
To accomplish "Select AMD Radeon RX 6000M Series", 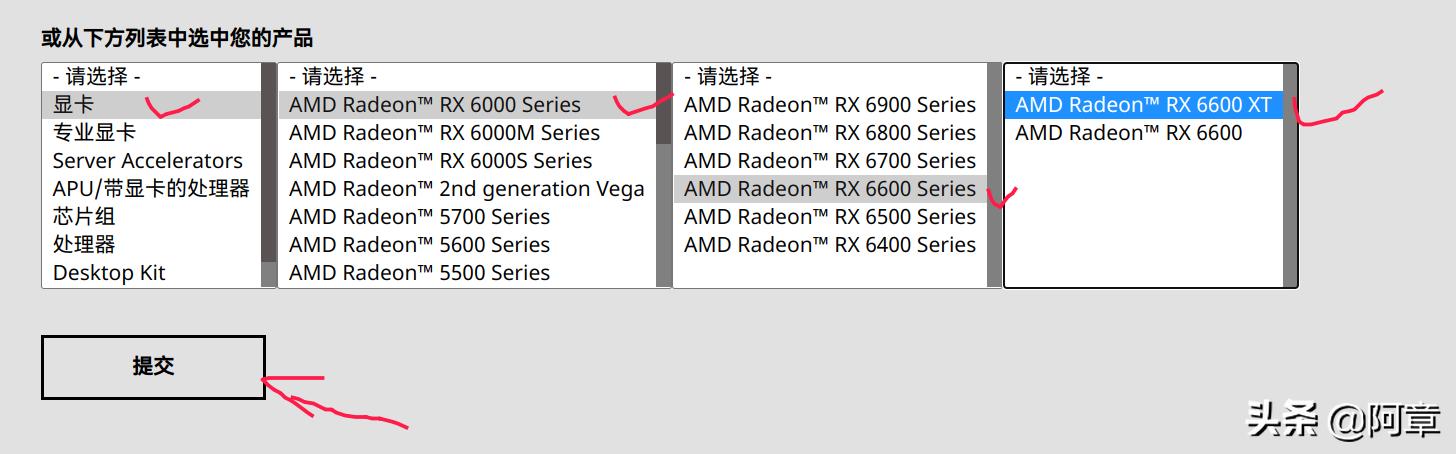I will tap(444, 133).
